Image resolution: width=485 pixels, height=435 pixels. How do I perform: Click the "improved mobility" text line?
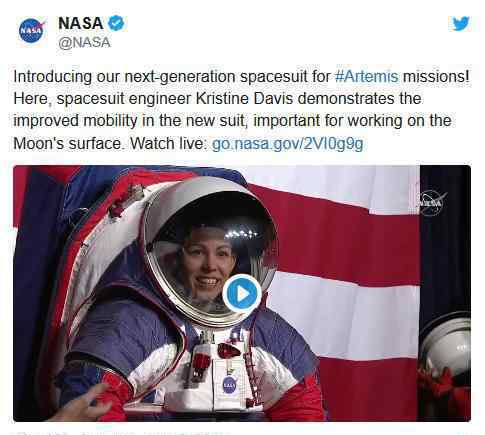tap(232, 121)
